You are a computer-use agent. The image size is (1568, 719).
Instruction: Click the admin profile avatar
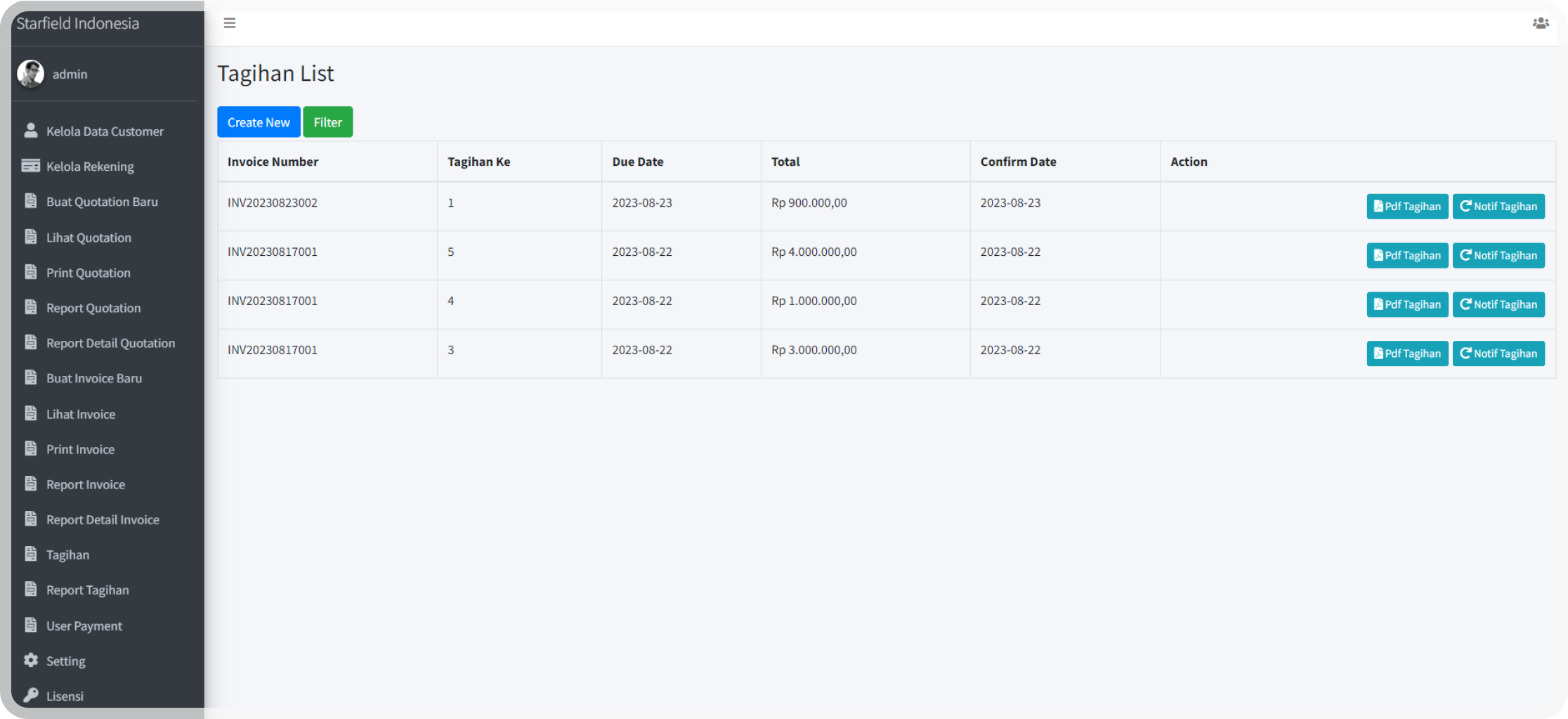point(30,74)
